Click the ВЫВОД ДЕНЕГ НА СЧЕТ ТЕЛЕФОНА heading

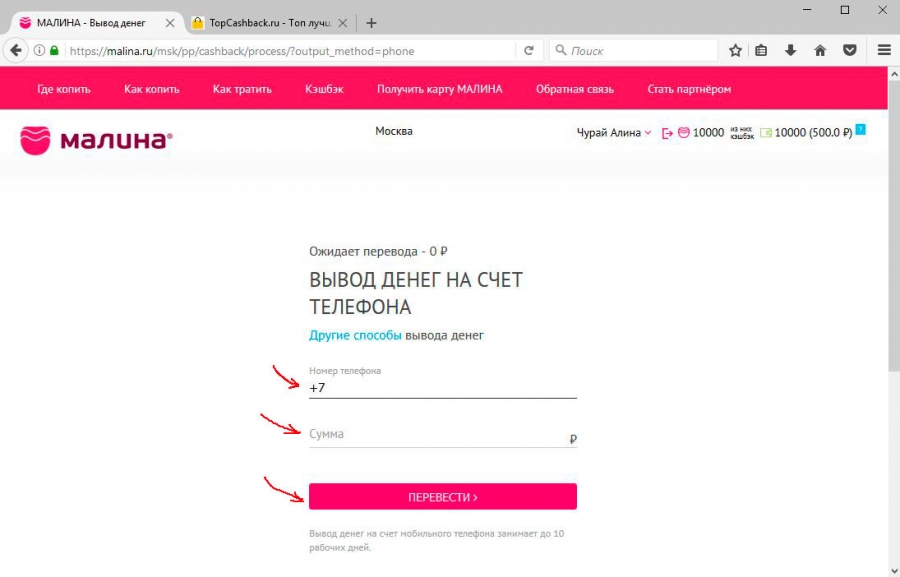tap(416, 293)
